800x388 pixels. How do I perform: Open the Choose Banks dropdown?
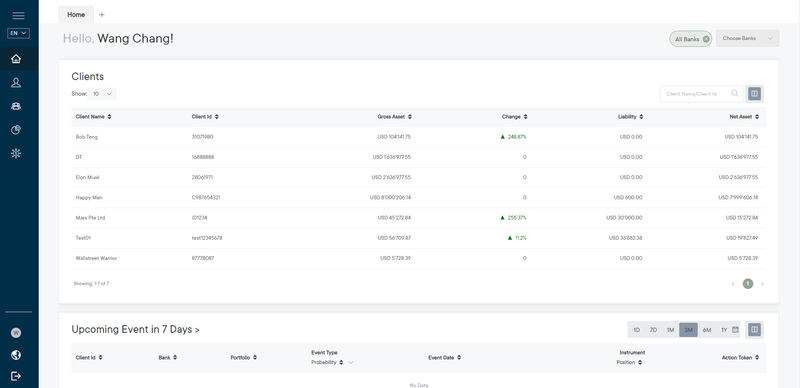point(747,39)
